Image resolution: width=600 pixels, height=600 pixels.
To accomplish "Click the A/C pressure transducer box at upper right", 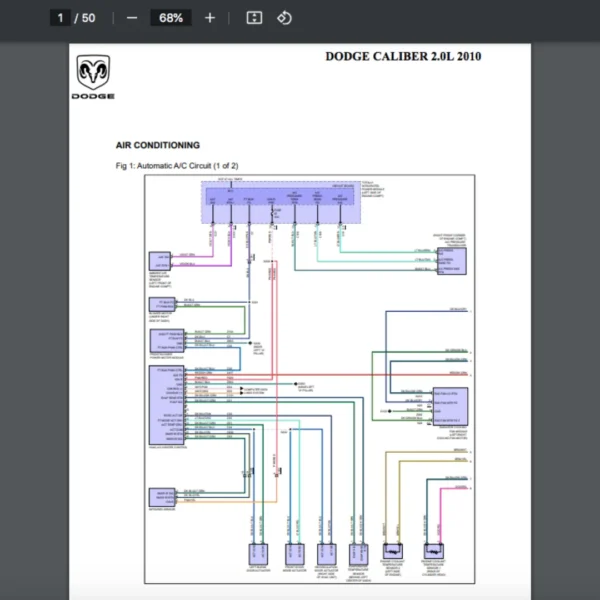I will (x=451, y=261).
